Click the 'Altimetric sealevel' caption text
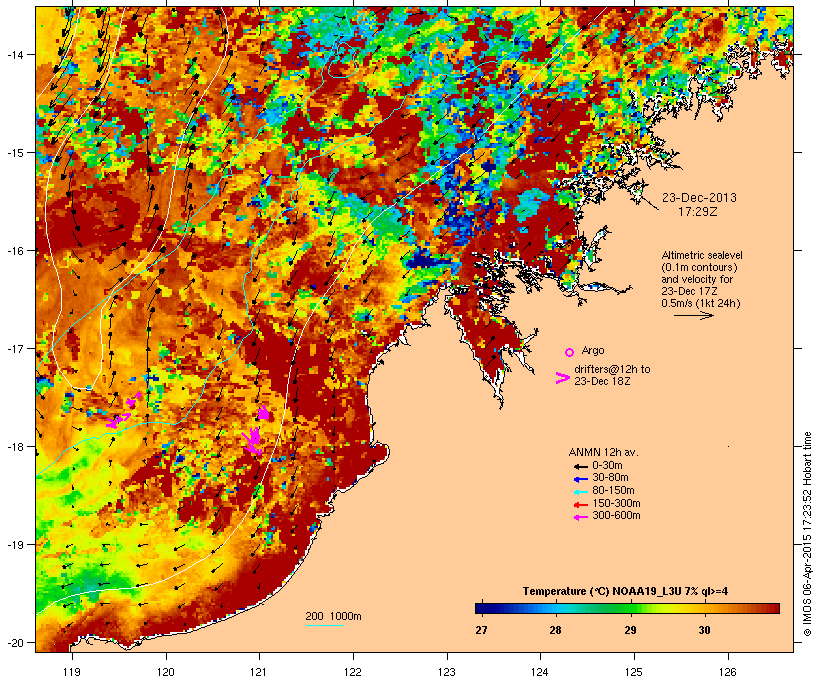820x680 pixels. tap(702, 255)
